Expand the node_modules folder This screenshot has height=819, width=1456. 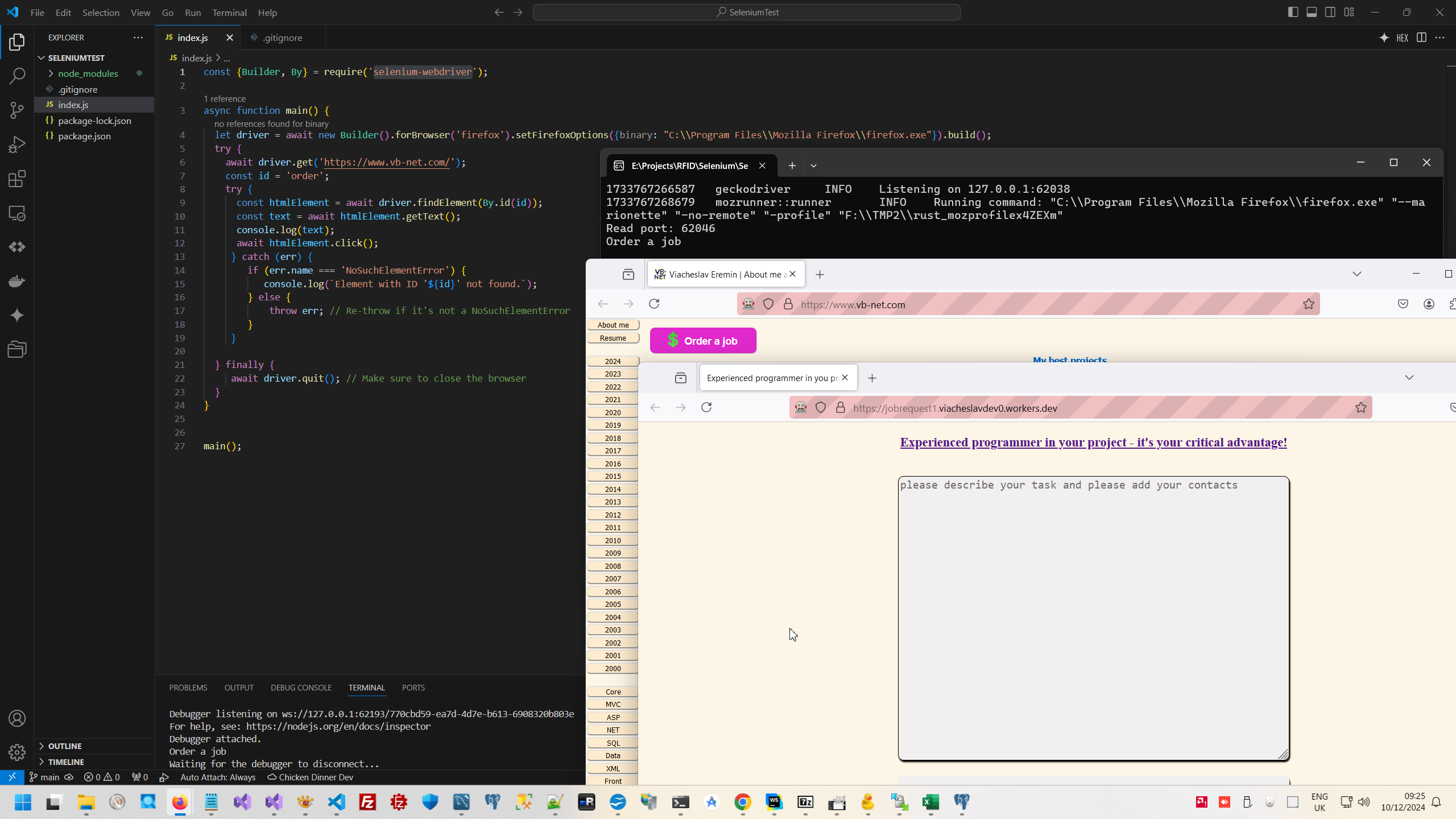point(88,73)
